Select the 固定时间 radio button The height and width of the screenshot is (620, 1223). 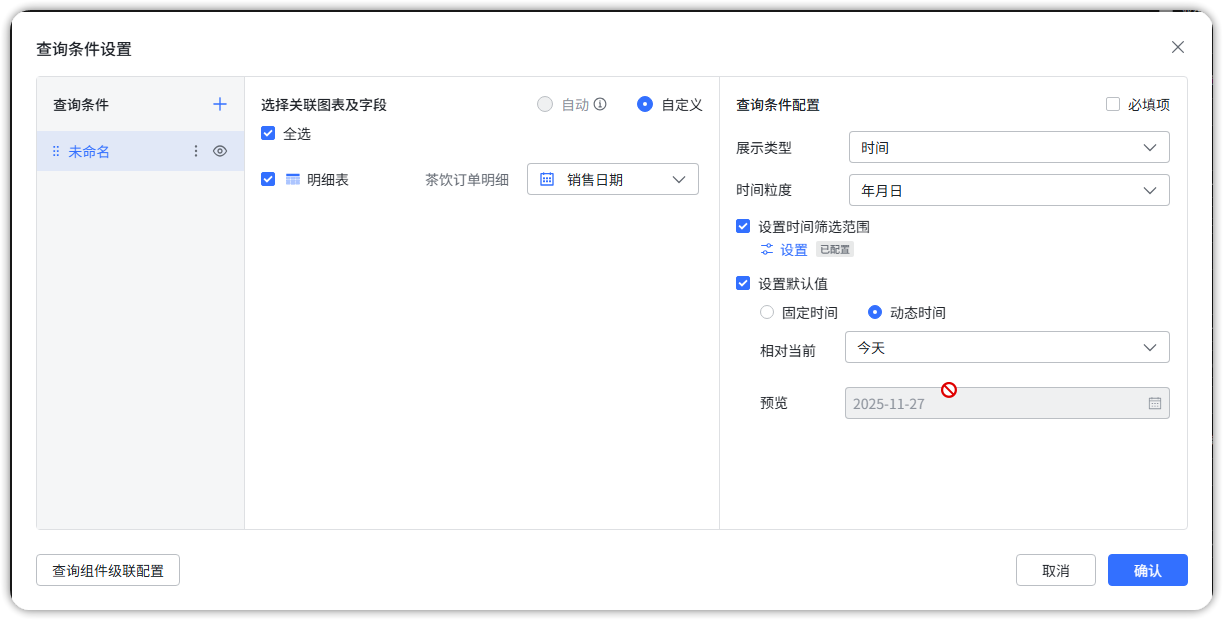[x=767, y=312]
